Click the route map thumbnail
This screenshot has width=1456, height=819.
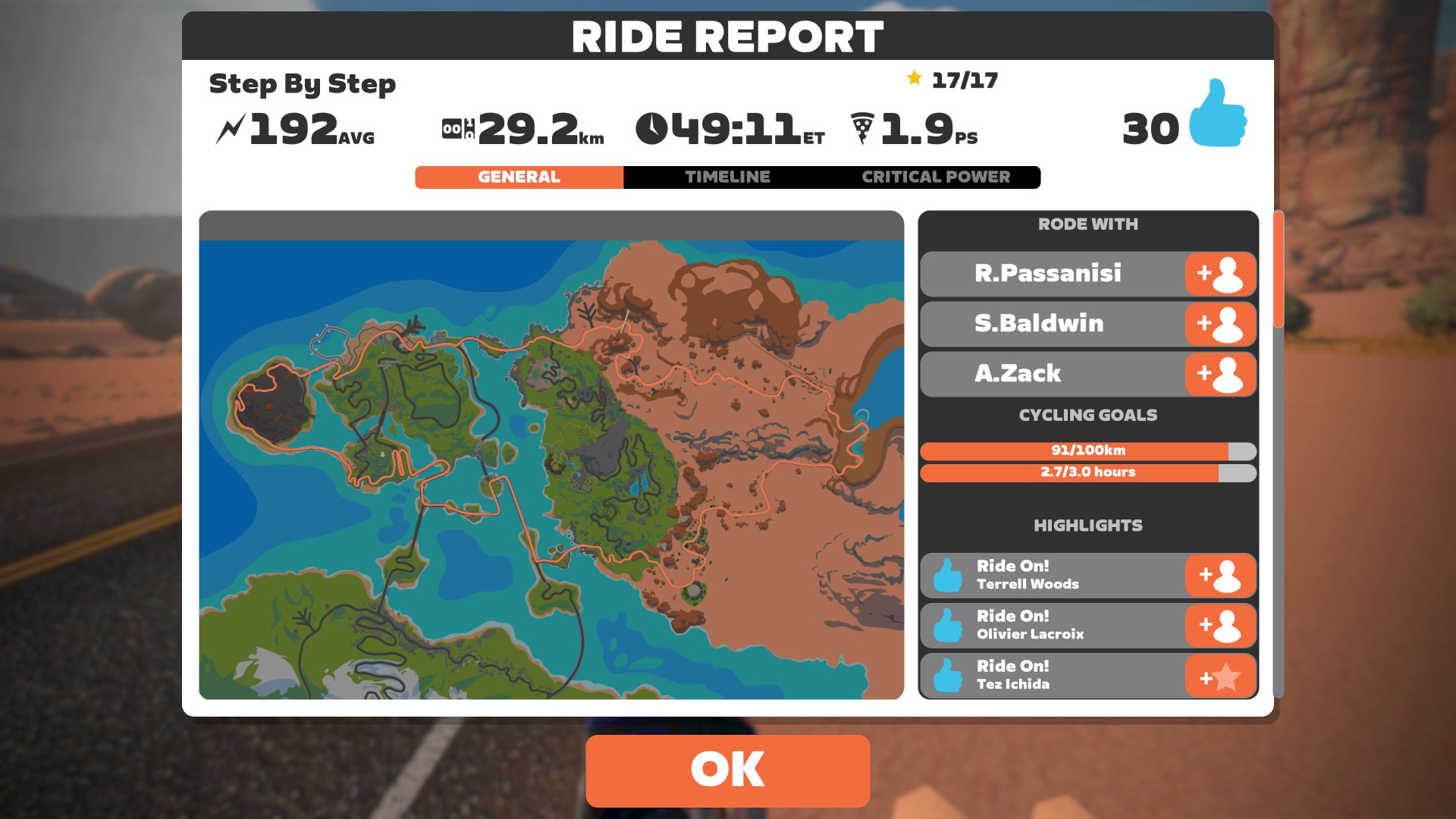point(553,454)
